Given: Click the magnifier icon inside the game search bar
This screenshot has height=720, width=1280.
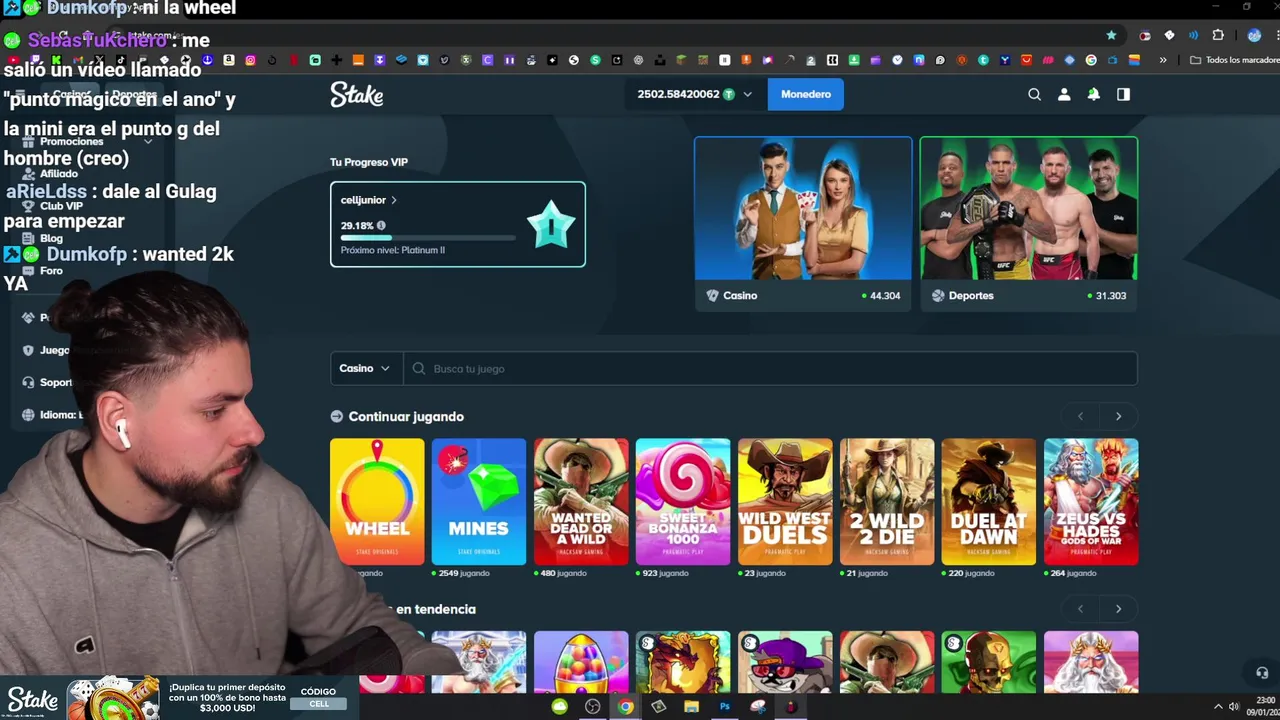Looking at the screenshot, I should [x=419, y=369].
